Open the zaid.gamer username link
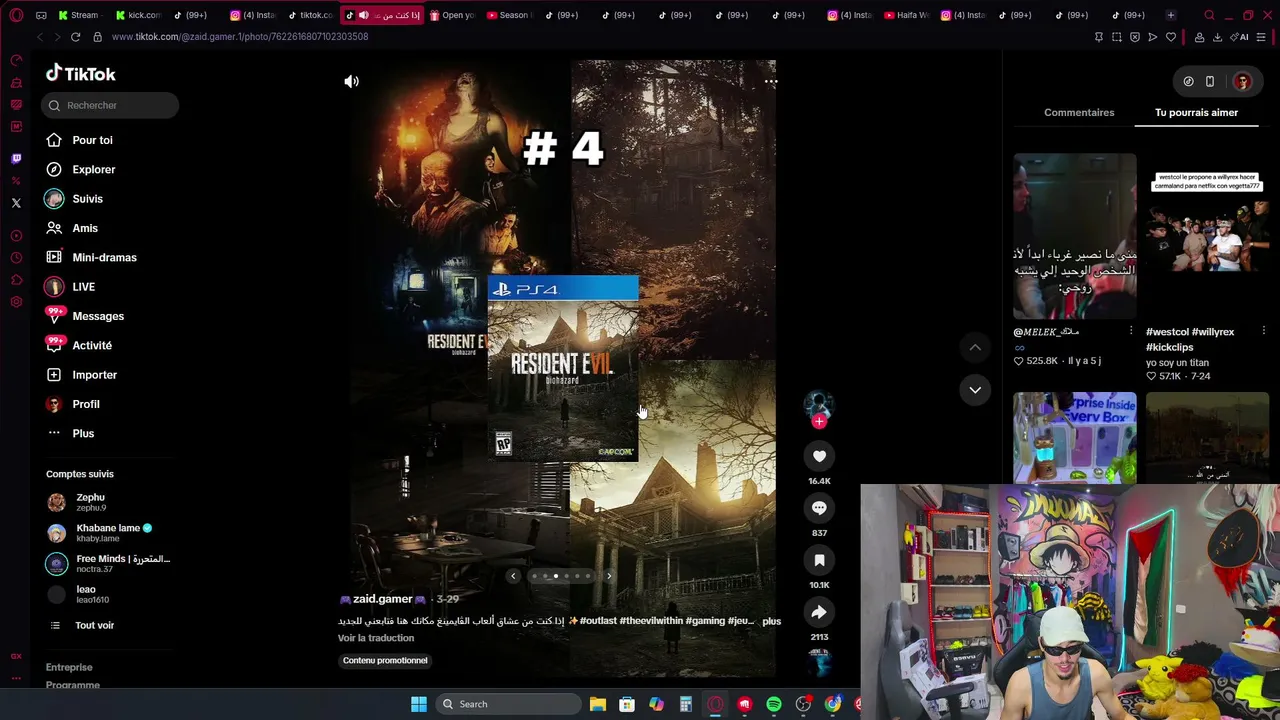This screenshot has width=1280, height=720. point(383,599)
